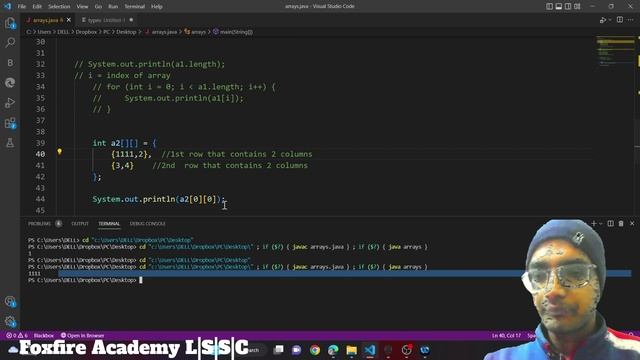Add a new terminal with plus icon
Screen dimensions: 640x360
pyautogui.click(x=594, y=224)
